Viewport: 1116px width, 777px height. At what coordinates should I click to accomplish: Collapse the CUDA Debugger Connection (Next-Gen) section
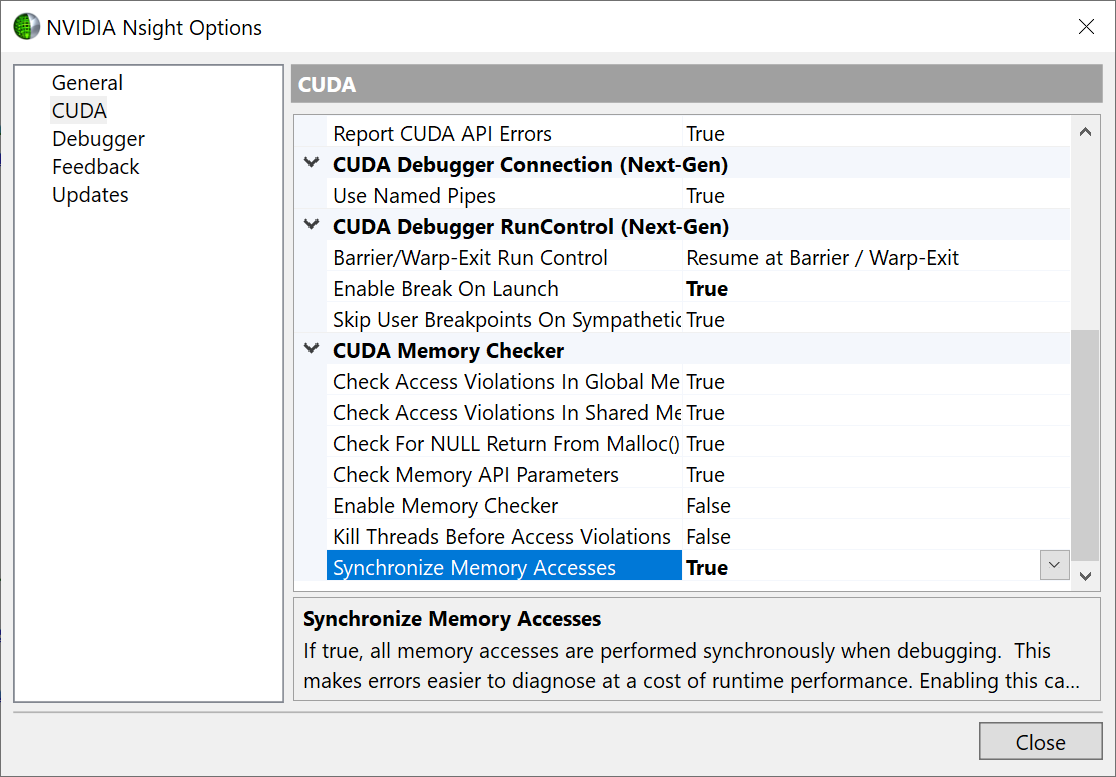coord(311,163)
